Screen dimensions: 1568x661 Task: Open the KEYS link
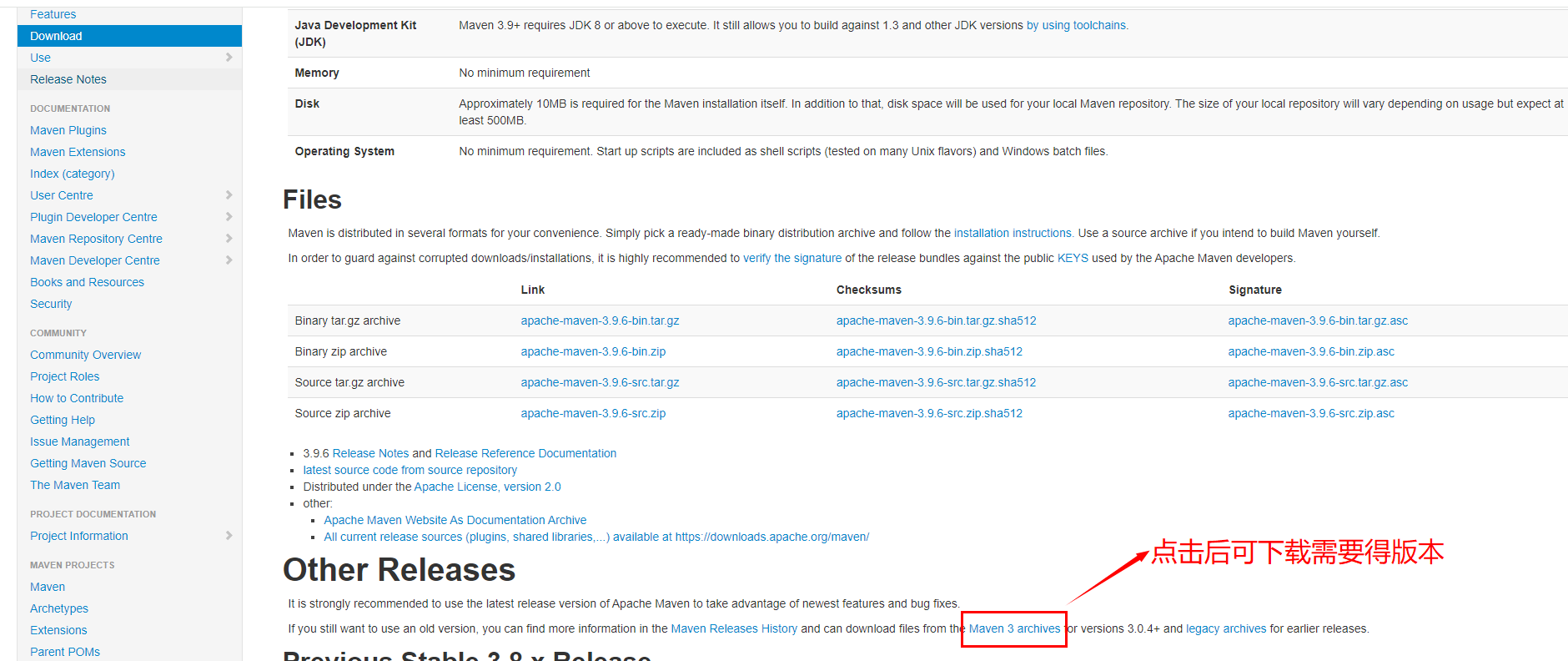coord(1073,258)
